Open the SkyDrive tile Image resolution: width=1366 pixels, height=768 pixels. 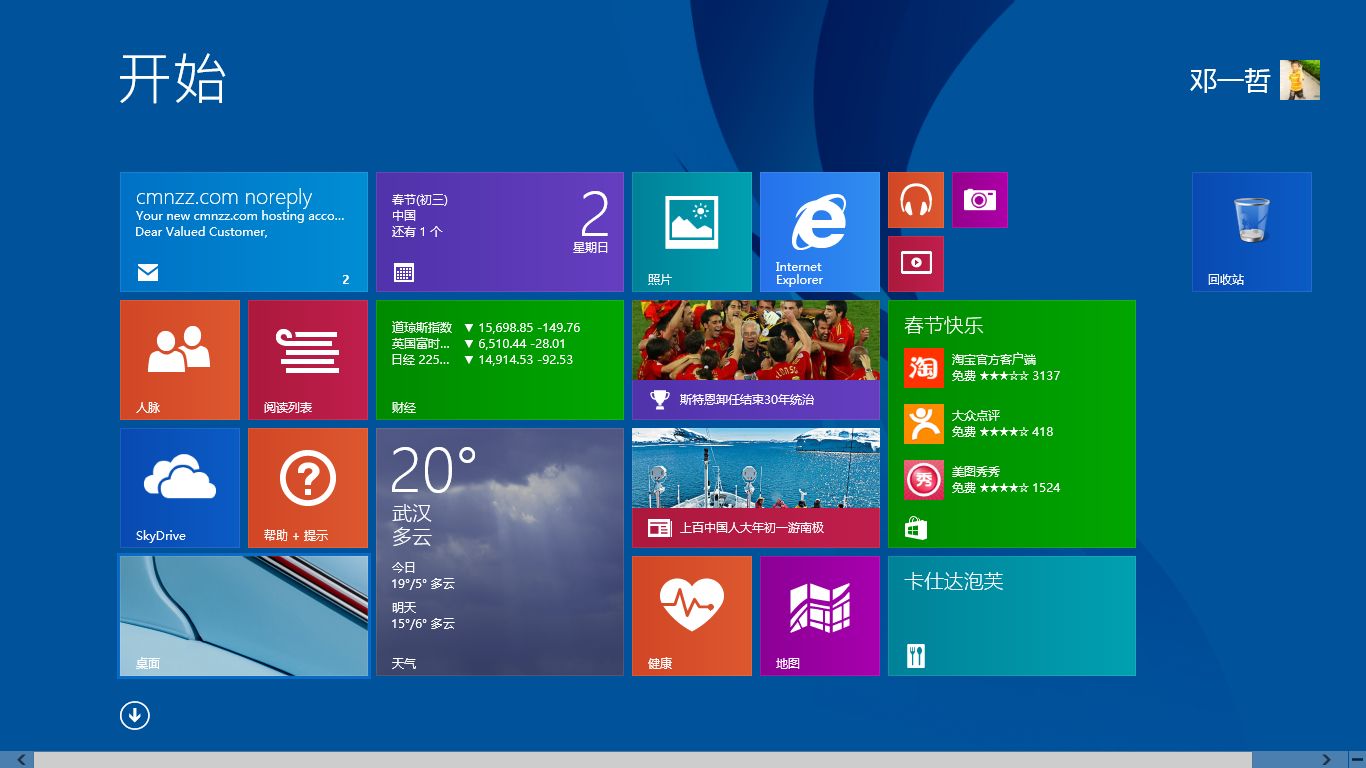180,488
